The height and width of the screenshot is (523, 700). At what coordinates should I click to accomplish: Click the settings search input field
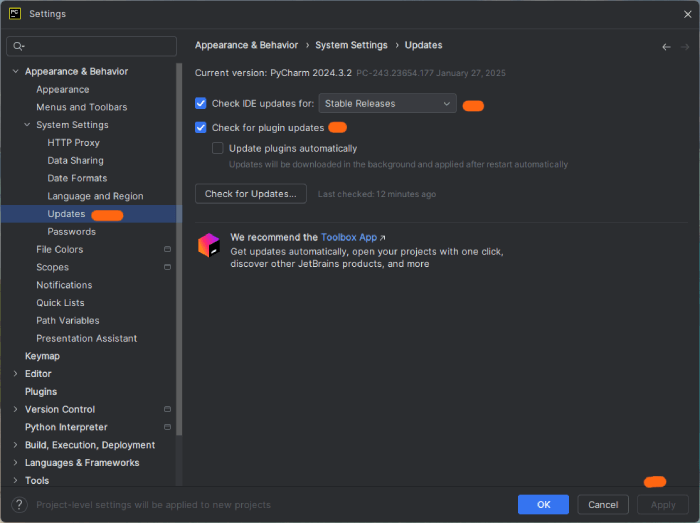tap(98, 46)
